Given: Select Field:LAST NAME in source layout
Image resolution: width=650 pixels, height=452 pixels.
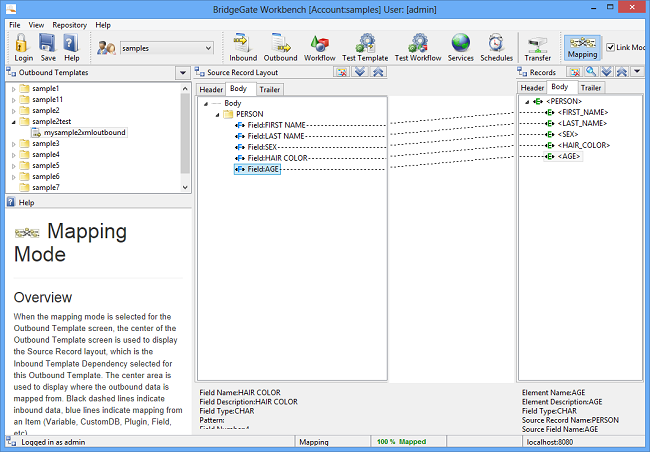Looking at the screenshot, I should click(270, 136).
